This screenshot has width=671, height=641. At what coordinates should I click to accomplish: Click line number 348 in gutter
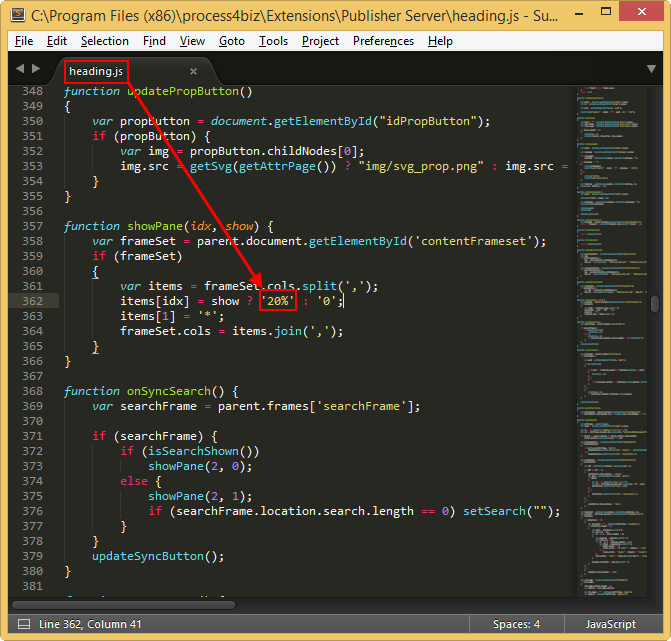click(33, 91)
